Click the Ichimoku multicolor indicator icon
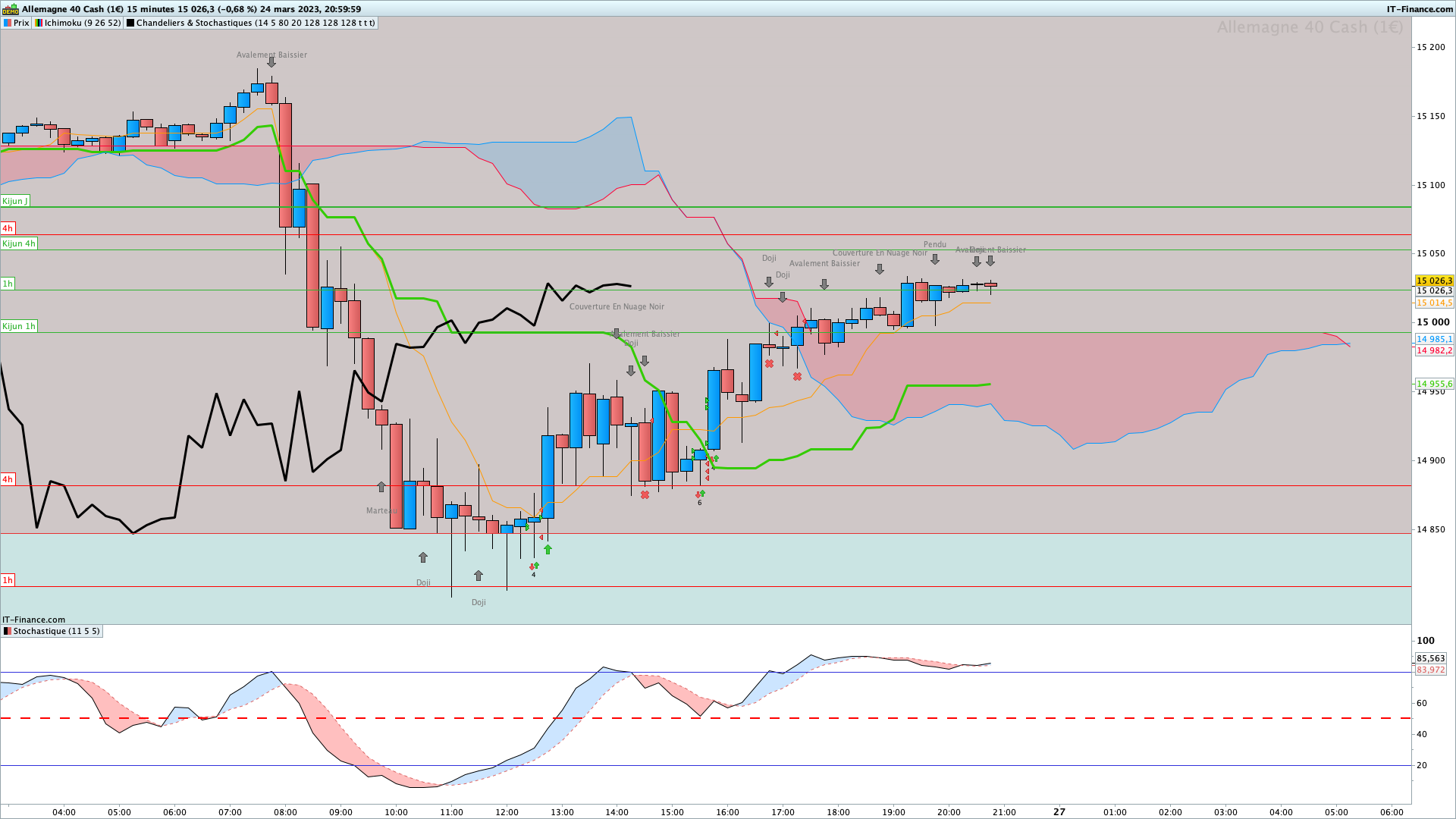1456x819 pixels. (x=38, y=23)
